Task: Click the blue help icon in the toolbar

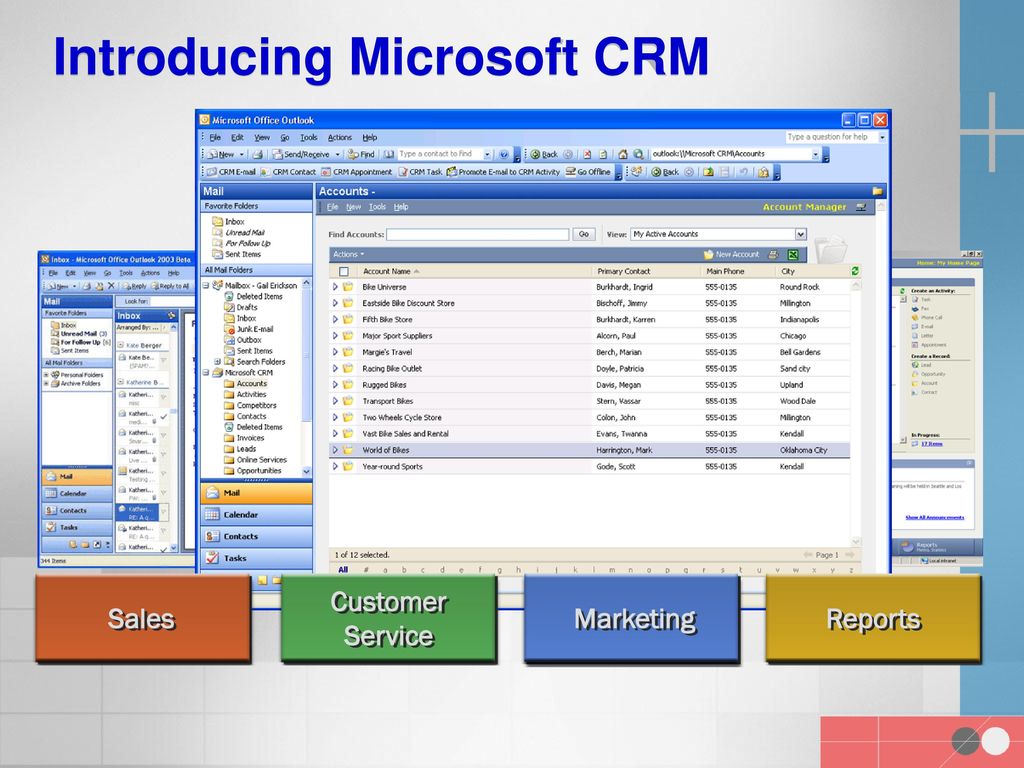Action: pyautogui.click(x=504, y=154)
